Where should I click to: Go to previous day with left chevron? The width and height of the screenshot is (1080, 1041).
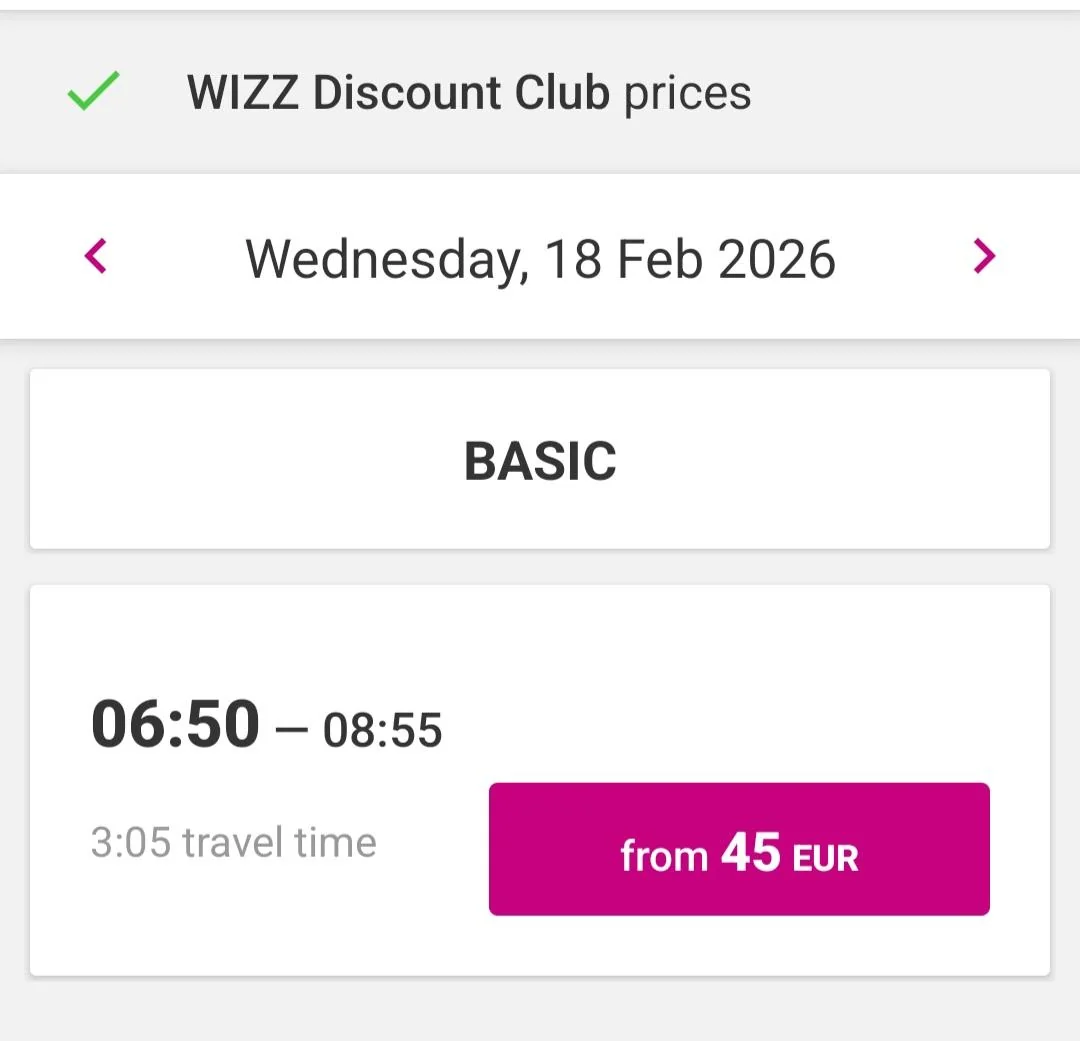[x=96, y=257]
